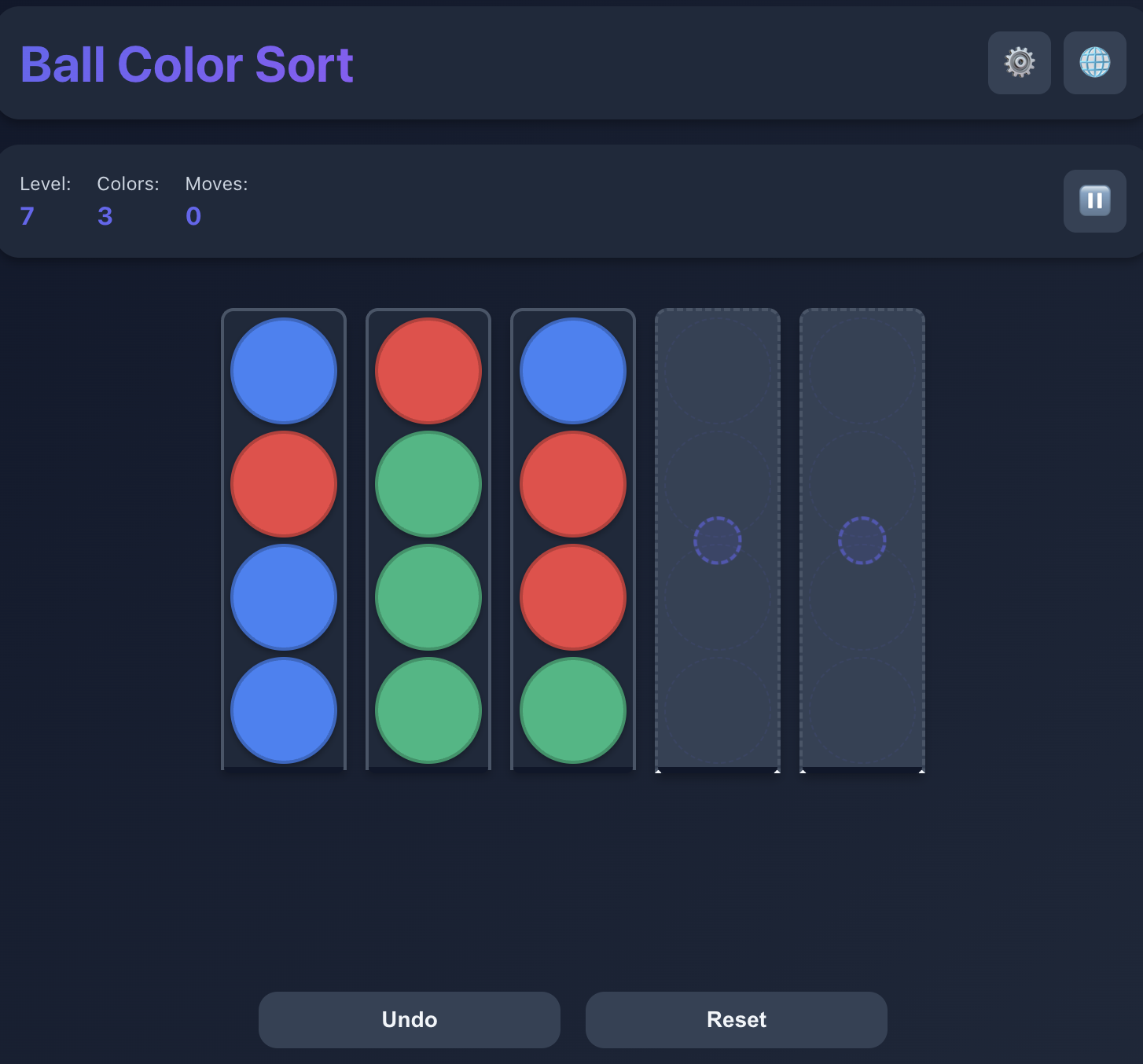This screenshot has width=1143, height=1064.
Task: Click bottom green ball in second tube
Action: pyautogui.click(x=428, y=710)
